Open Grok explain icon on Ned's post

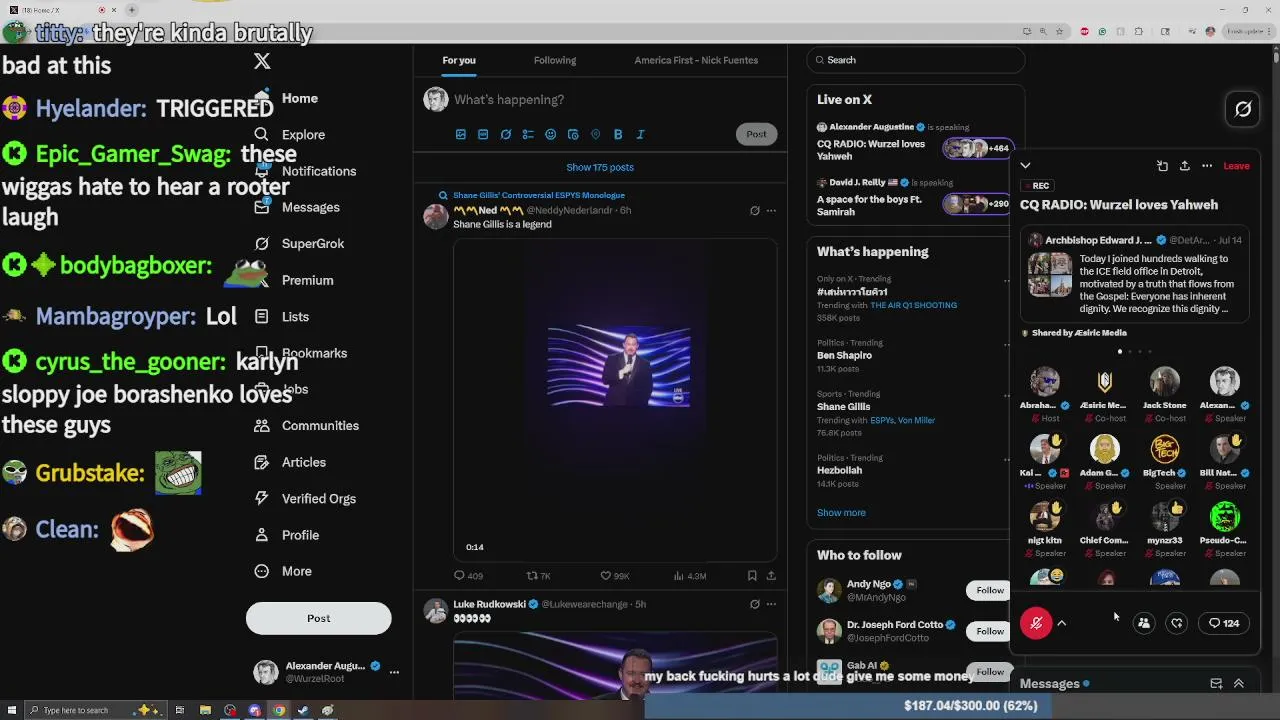(754, 210)
